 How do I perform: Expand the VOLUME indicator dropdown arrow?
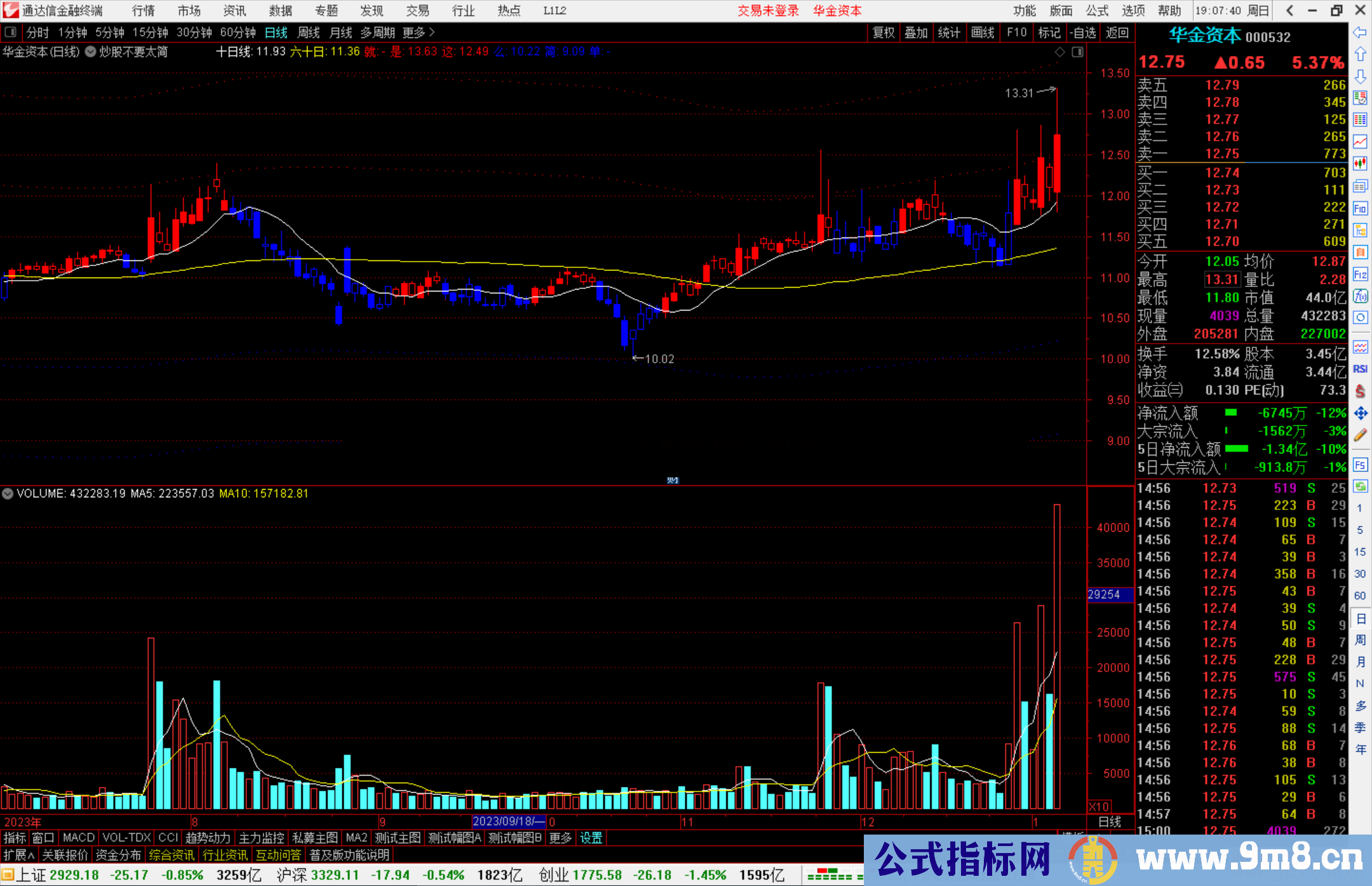click(x=8, y=493)
